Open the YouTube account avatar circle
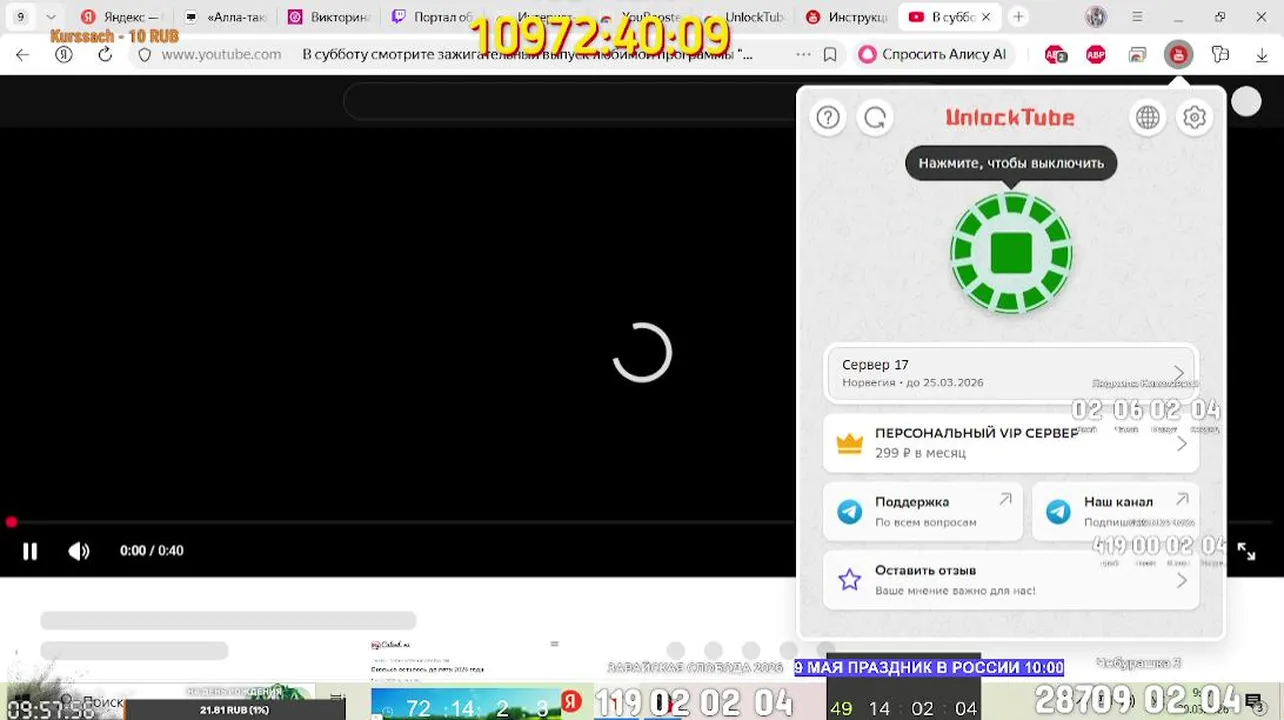The image size is (1284, 720). [1246, 101]
